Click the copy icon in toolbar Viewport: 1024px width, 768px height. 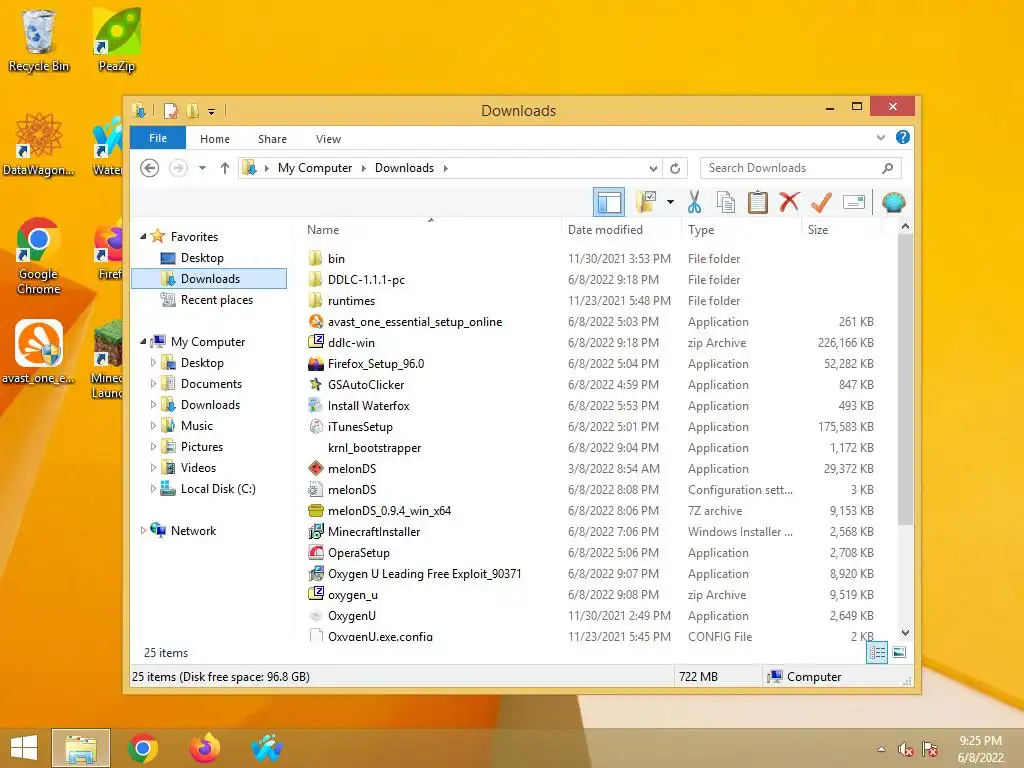tap(726, 202)
